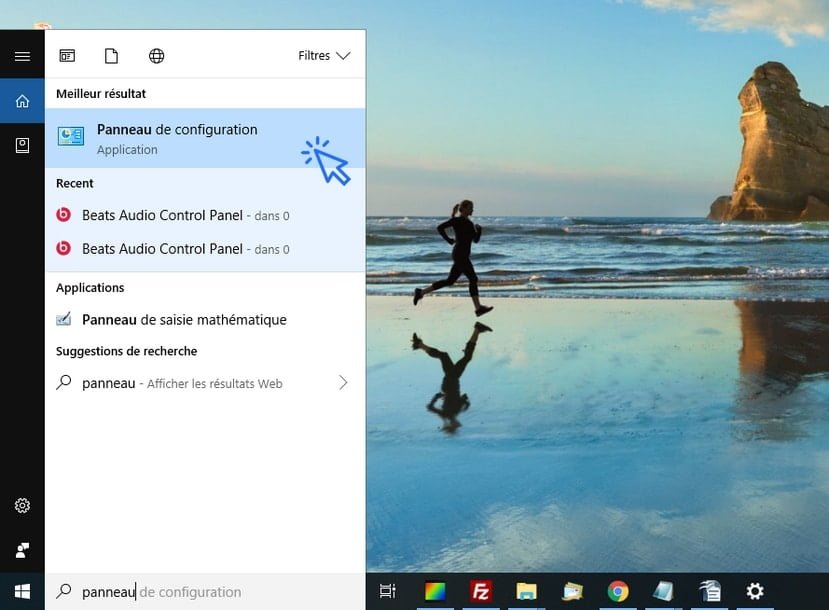Viewport: 829px width, 610px height.
Task: Open the Feedback icon in sidebar
Action: coord(22,550)
